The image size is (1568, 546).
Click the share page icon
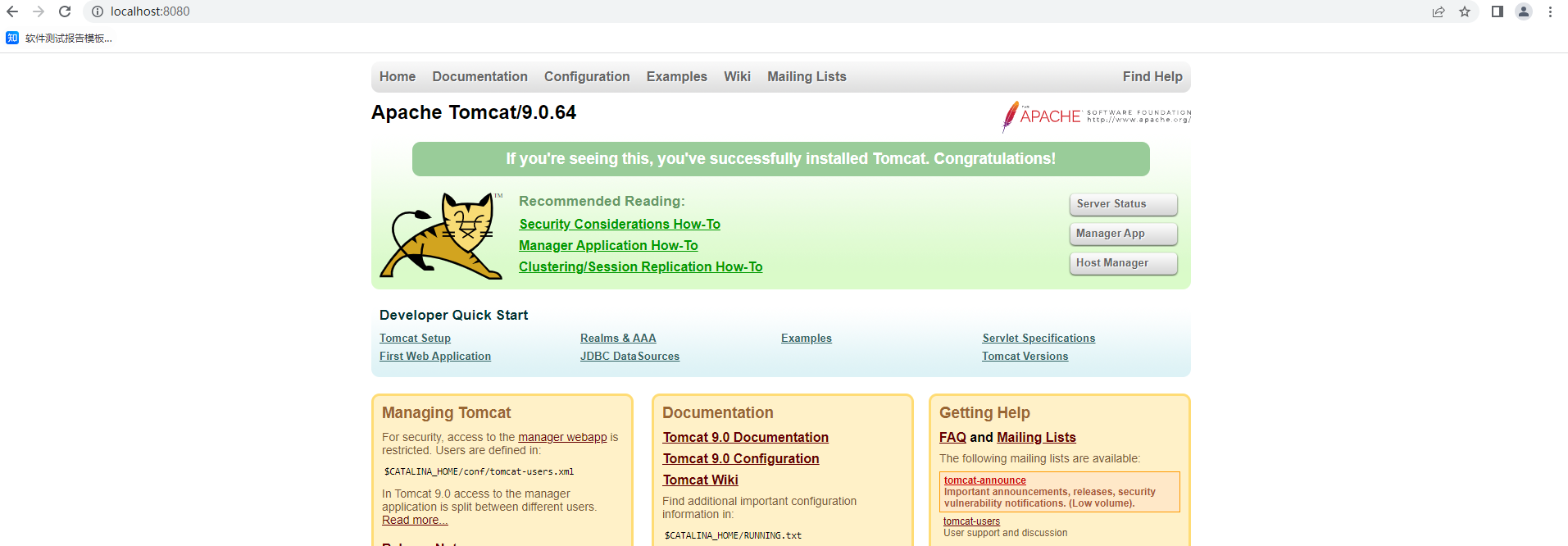1438,11
